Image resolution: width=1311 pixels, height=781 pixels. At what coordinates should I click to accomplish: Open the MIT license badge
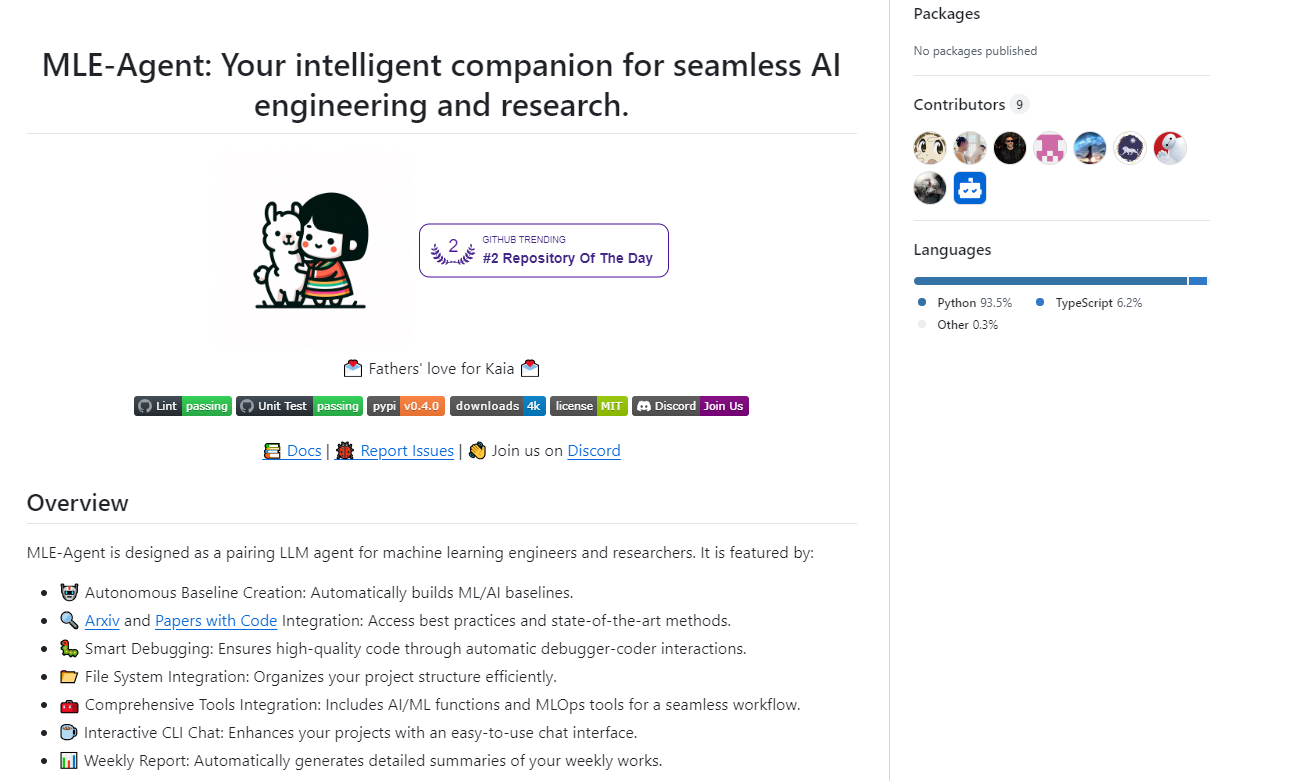[589, 406]
